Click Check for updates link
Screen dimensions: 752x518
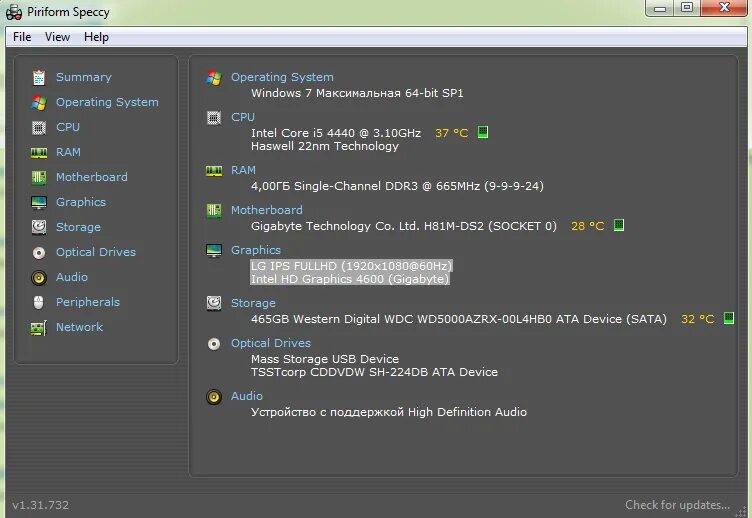coord(678,505)
